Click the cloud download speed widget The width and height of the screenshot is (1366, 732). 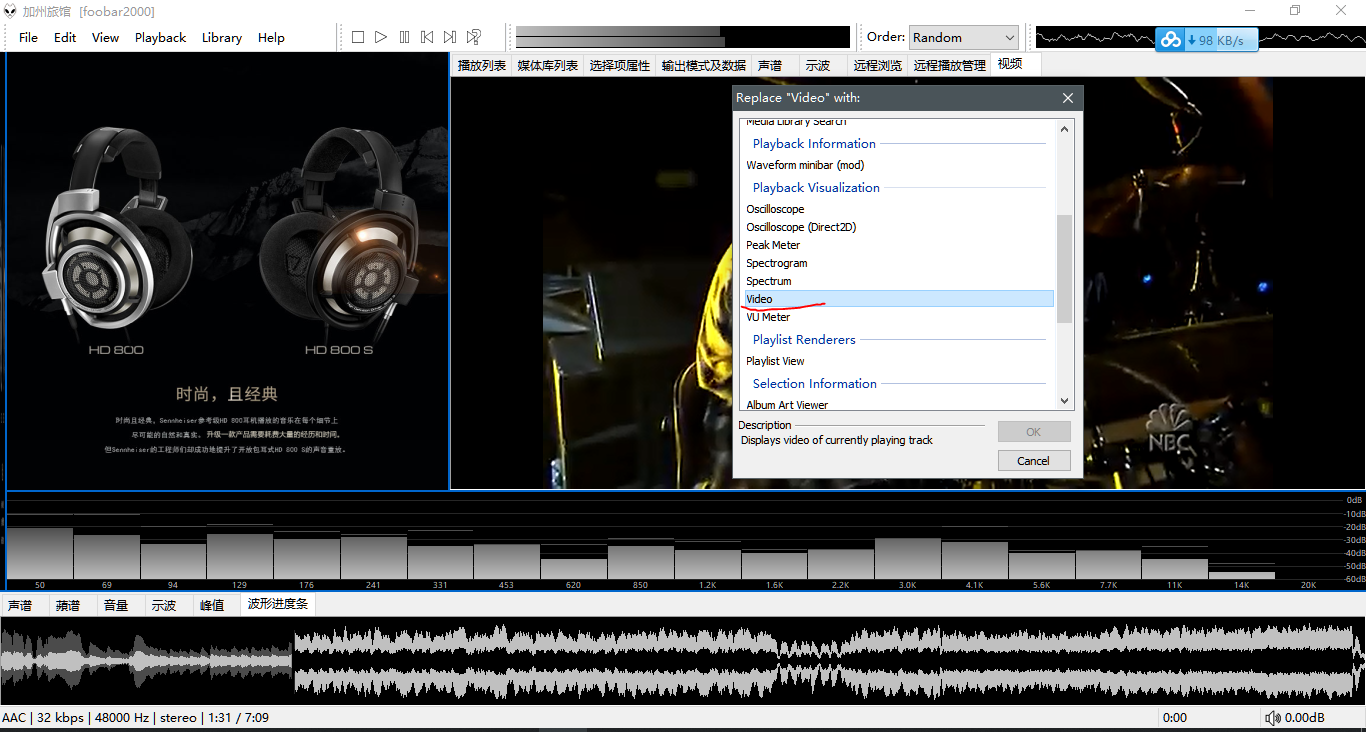pyautogui.click(x=1206, y=41)
